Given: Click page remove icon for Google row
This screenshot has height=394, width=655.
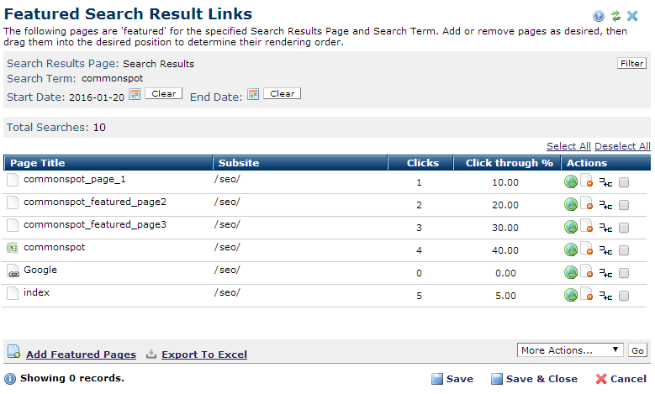Looking at the screenshot, I should coord(587,272).
